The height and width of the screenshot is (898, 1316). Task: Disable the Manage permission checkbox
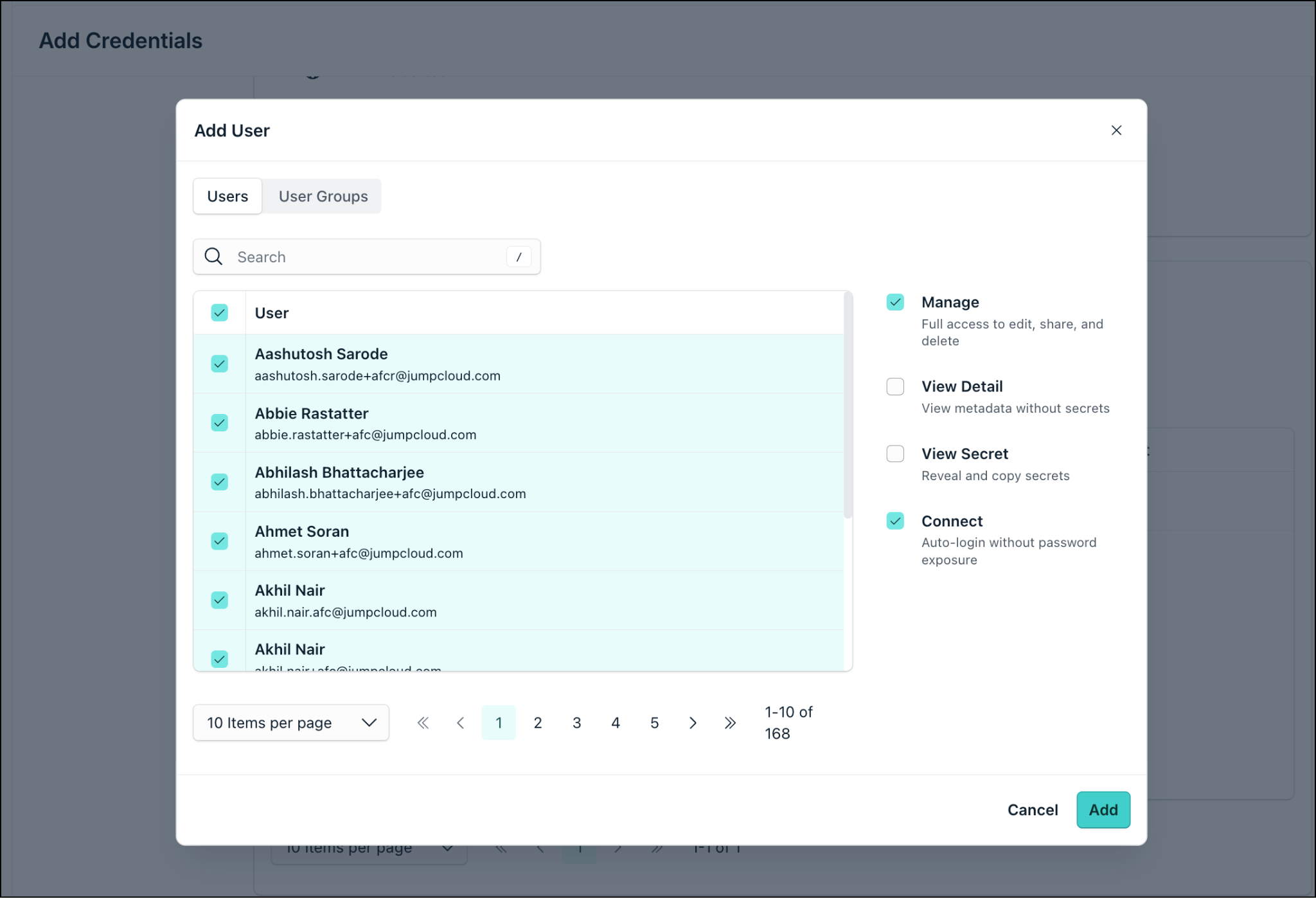(x=895, y=302)
